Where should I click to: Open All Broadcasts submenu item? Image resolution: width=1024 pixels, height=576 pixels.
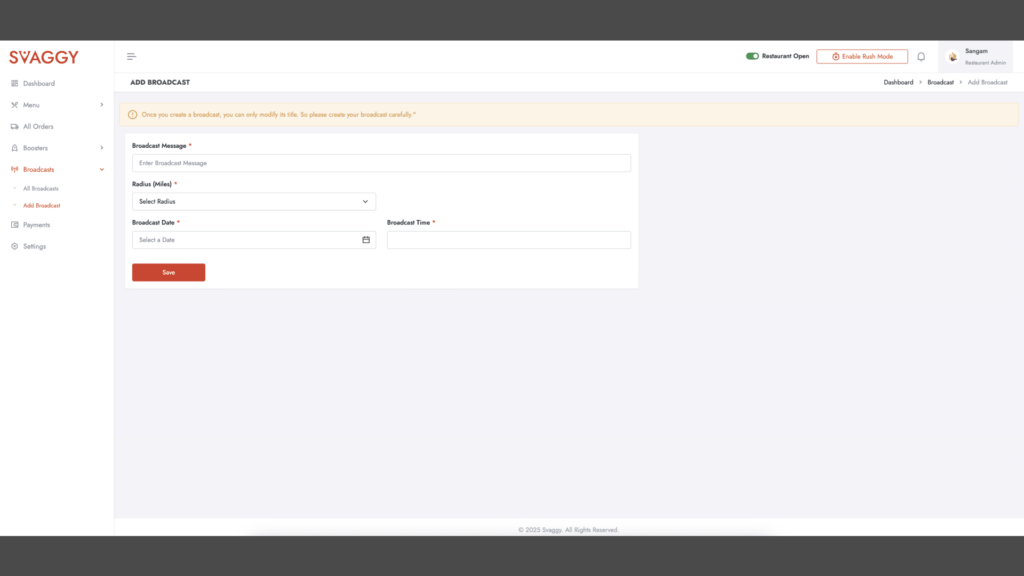pos(41,189)
